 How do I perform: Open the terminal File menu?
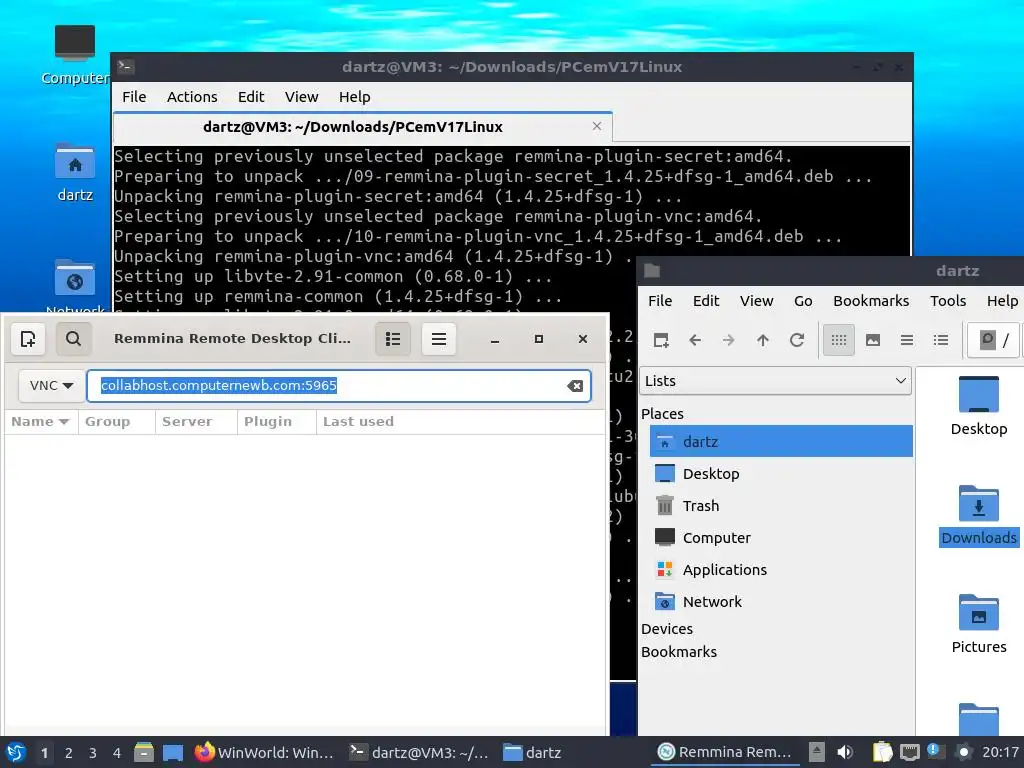[x=134, y=97]
